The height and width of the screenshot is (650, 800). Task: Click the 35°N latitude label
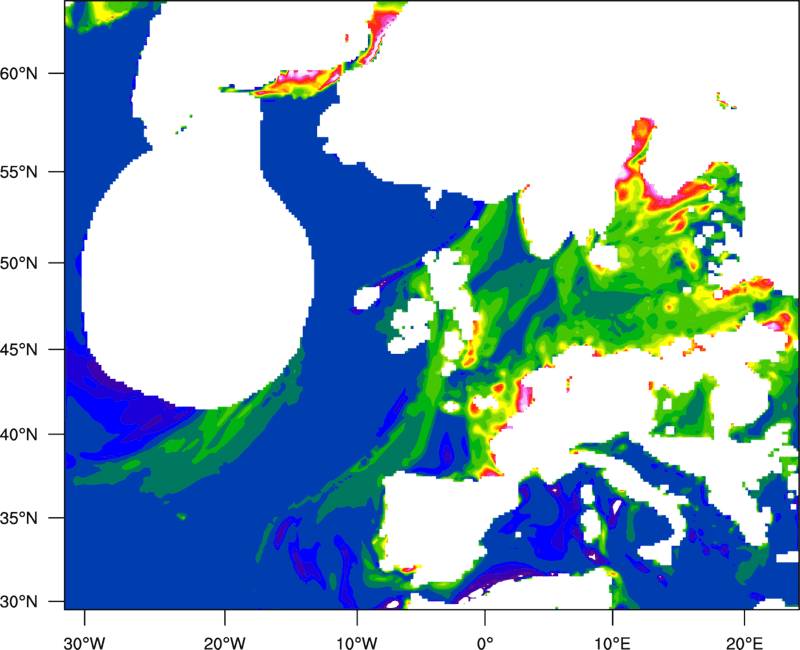coord(19,518)
